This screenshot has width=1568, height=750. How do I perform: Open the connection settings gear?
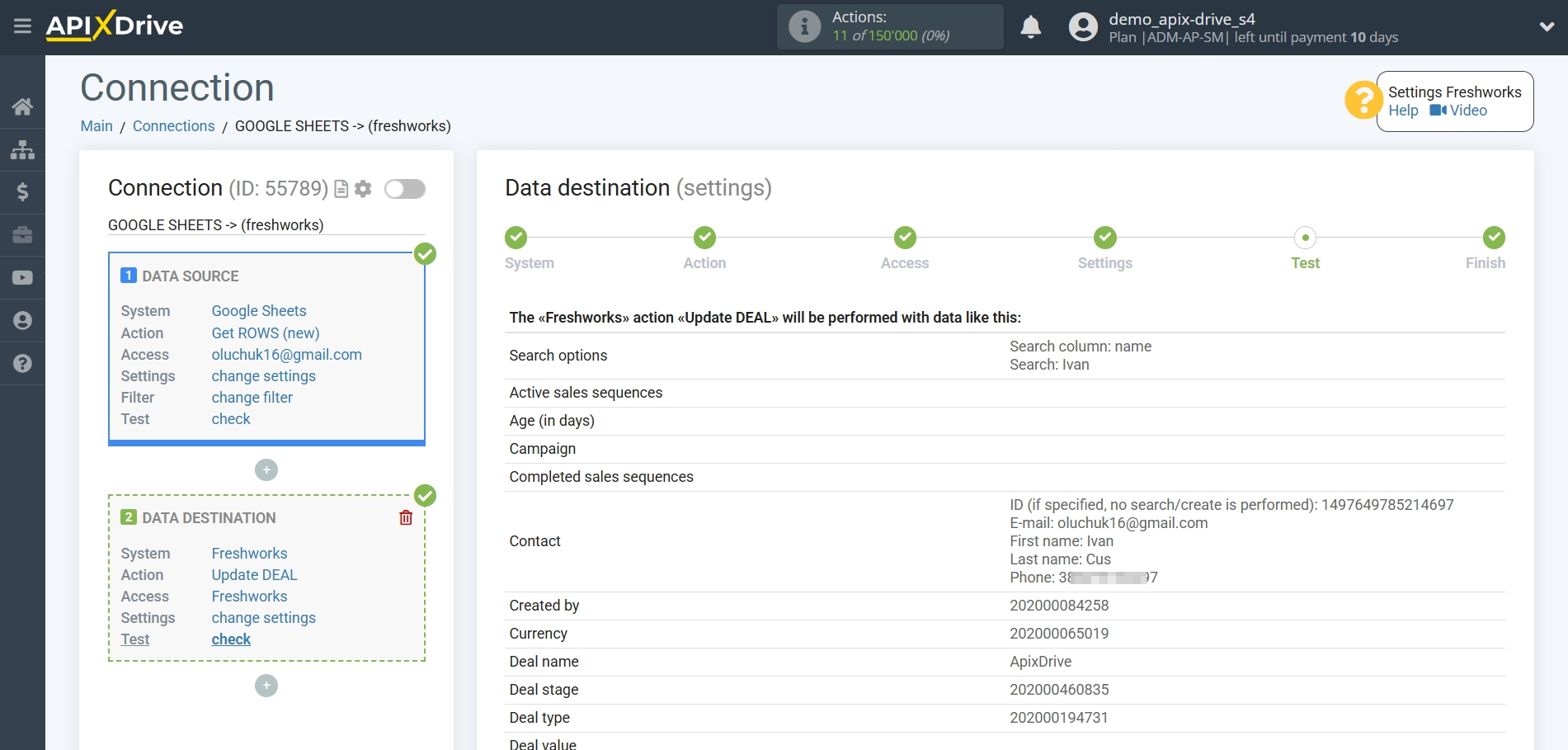tap(363, 189)
